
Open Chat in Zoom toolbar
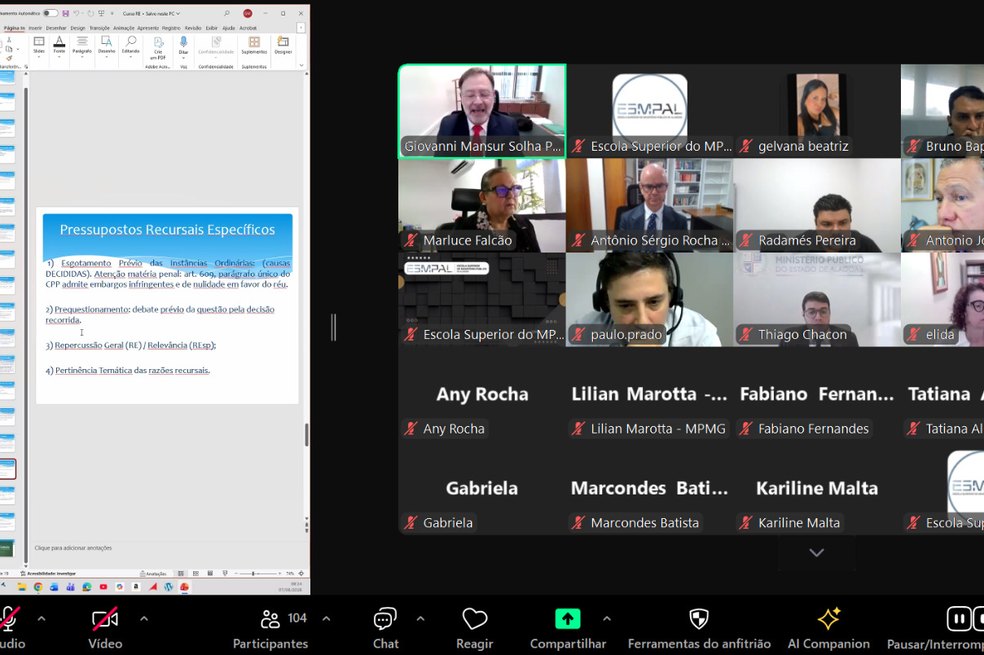[385, 628]
